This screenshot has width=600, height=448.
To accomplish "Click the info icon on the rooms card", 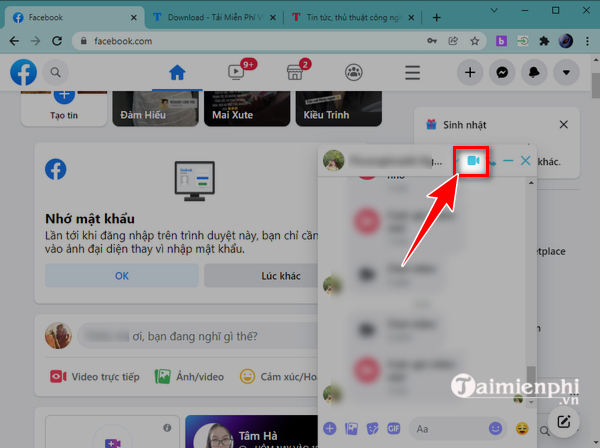I will click(x=167, y=428).
